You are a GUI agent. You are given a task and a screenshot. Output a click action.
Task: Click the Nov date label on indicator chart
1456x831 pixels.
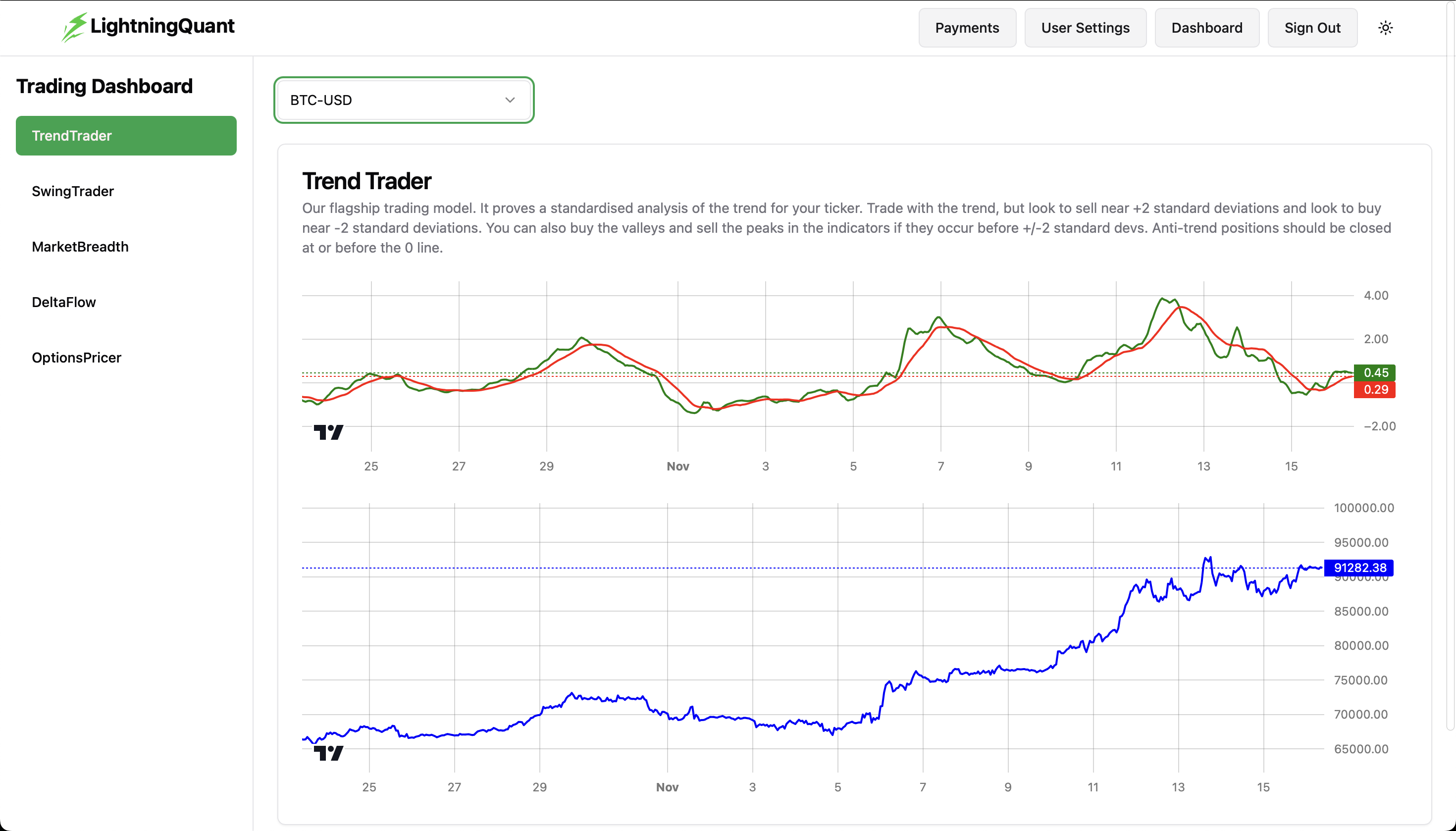click(x=677, y=467)
